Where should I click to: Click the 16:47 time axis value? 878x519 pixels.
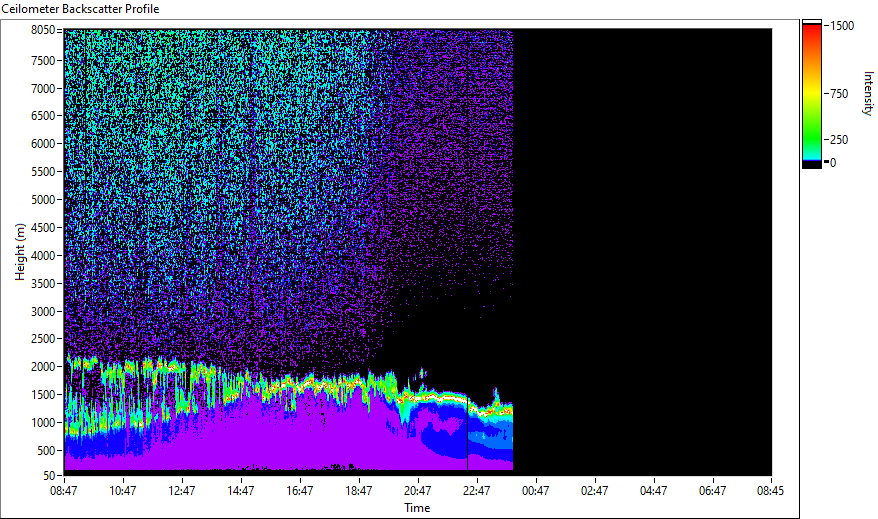click(x=300, y=491)
